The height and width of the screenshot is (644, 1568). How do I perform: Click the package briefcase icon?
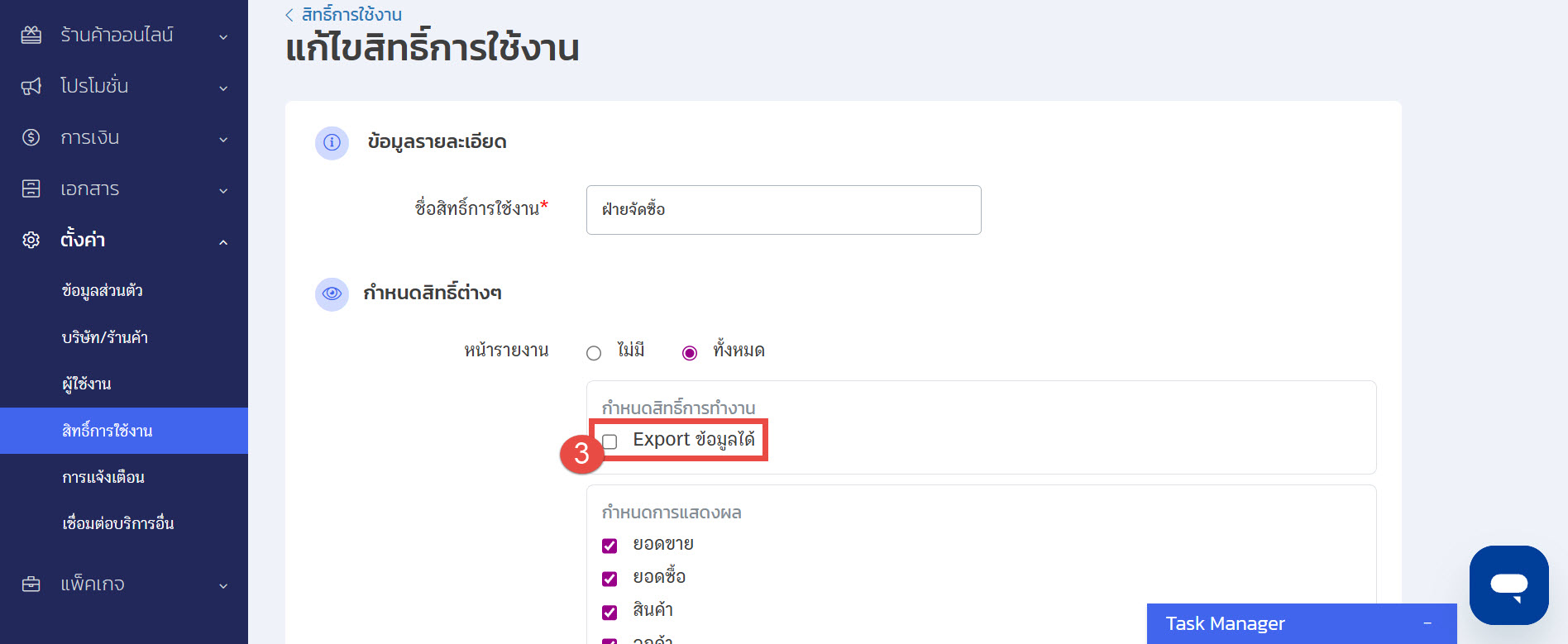tap(31, 584)
